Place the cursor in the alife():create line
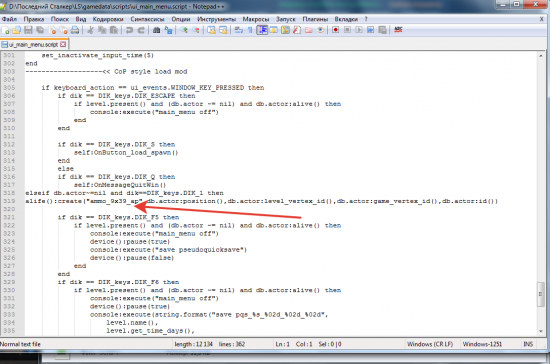The height and width of the screenshot is (364, 550). [261, 201]
